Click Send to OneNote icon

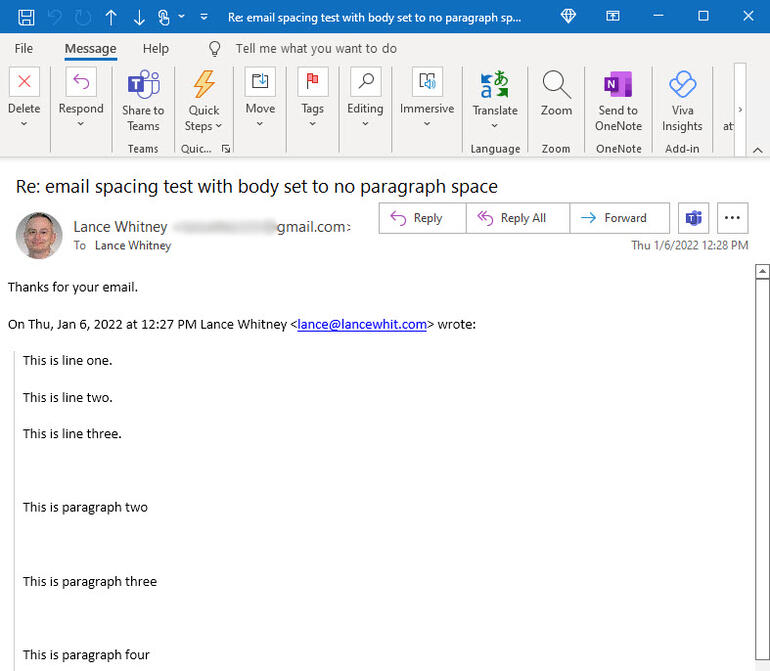pos(618,84)
